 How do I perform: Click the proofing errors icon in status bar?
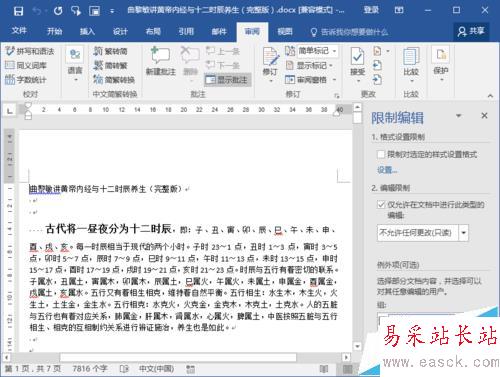[x=124, y=369]
